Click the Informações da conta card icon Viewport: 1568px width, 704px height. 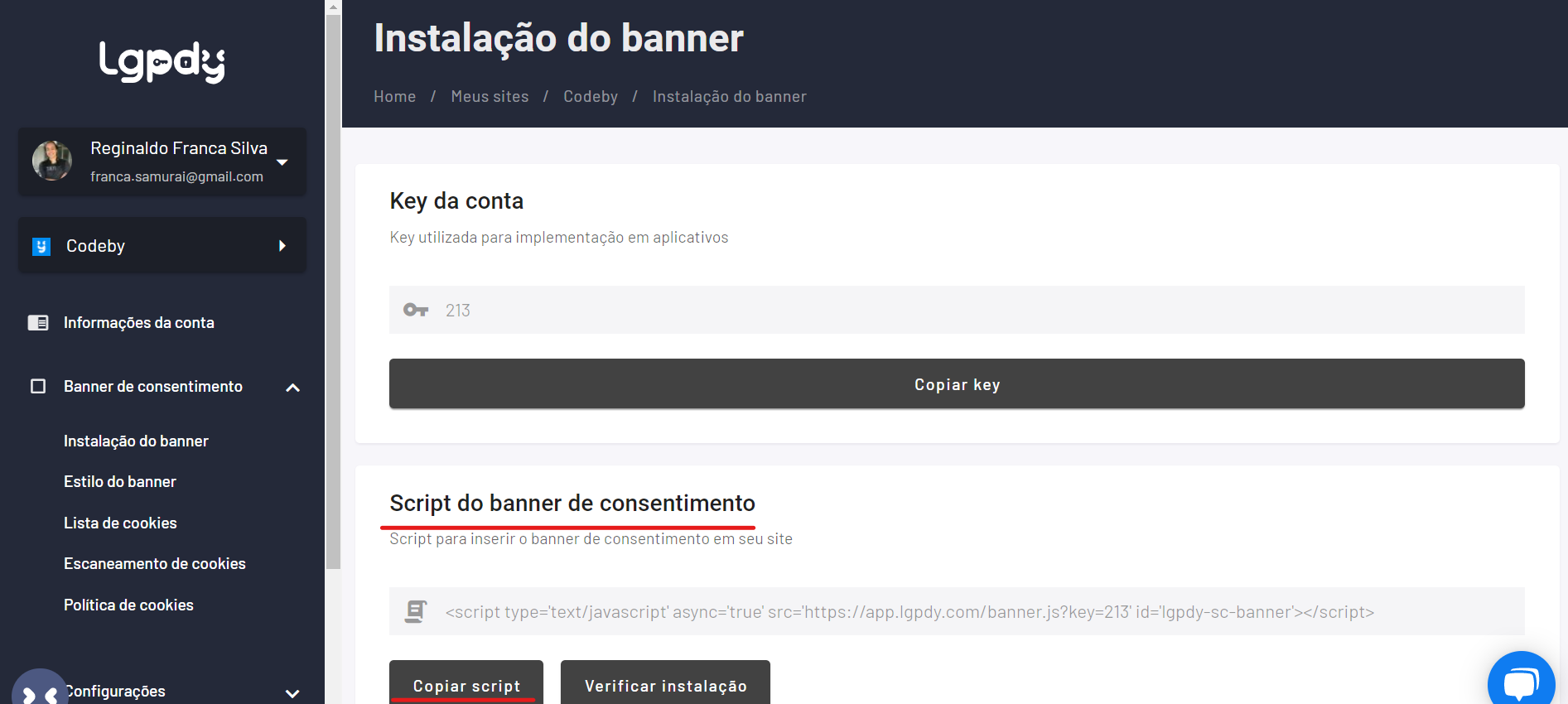(x=38, y=323)
